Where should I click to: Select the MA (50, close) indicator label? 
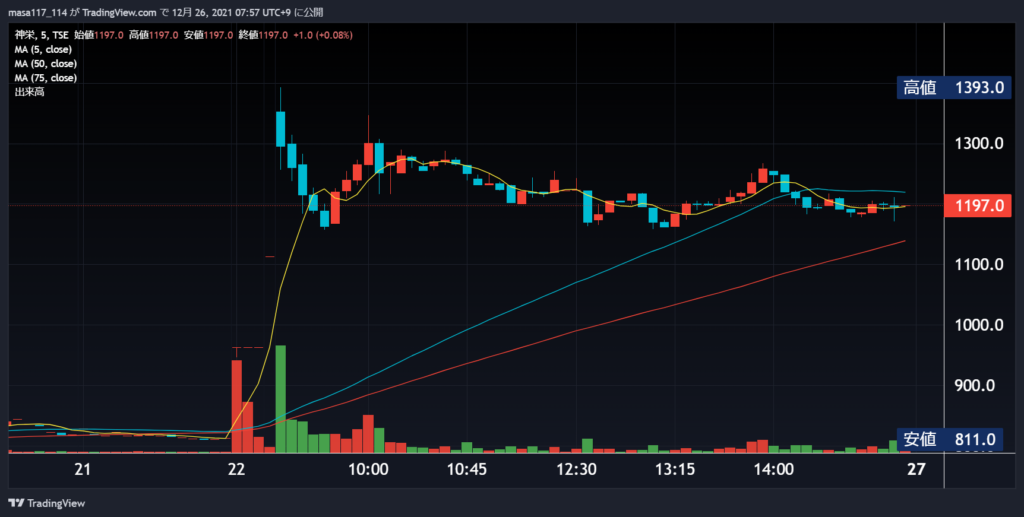pyautogui.click(x=46, y=64)
